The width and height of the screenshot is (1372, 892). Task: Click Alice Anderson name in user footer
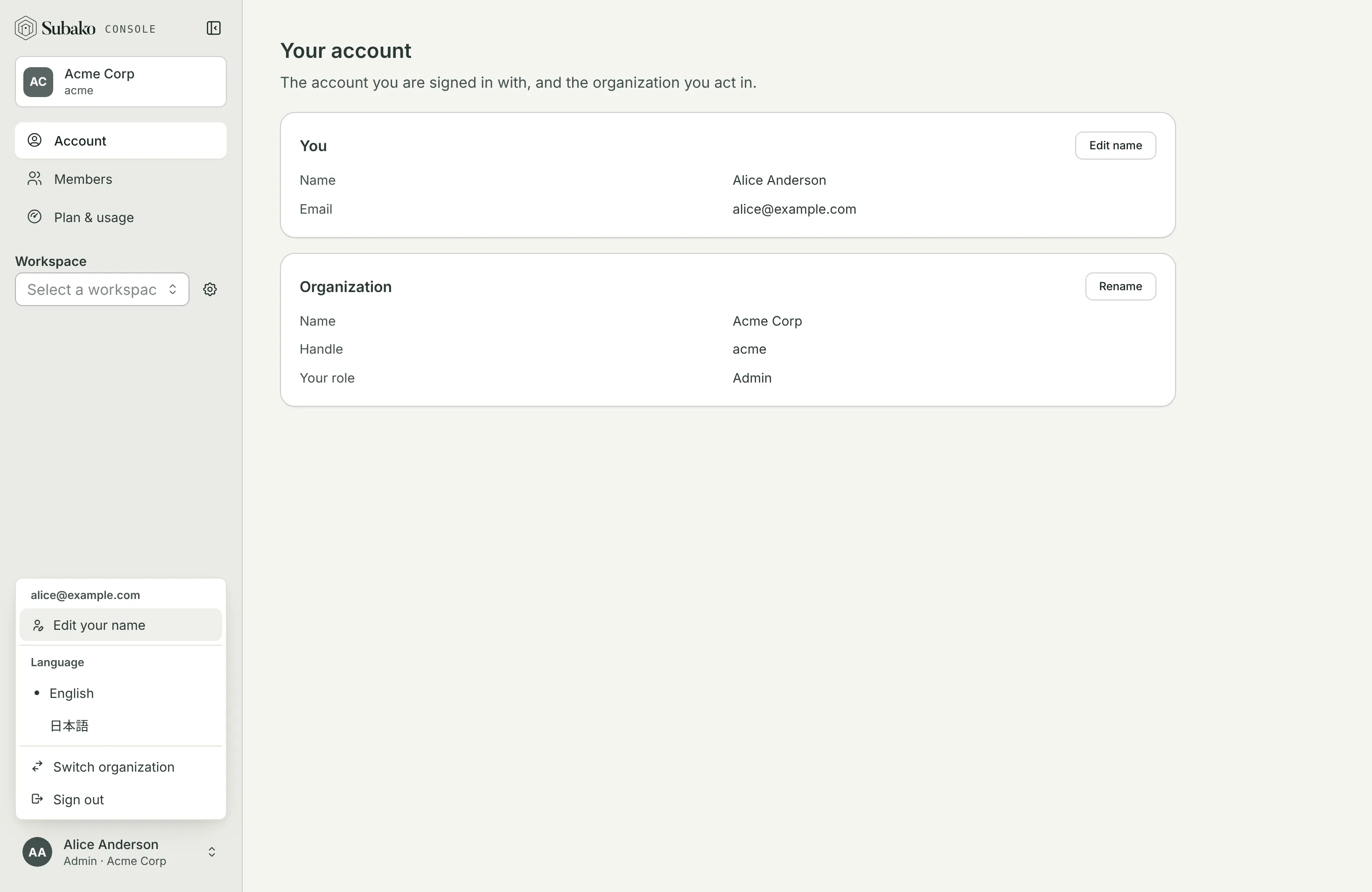click(111, 844)
